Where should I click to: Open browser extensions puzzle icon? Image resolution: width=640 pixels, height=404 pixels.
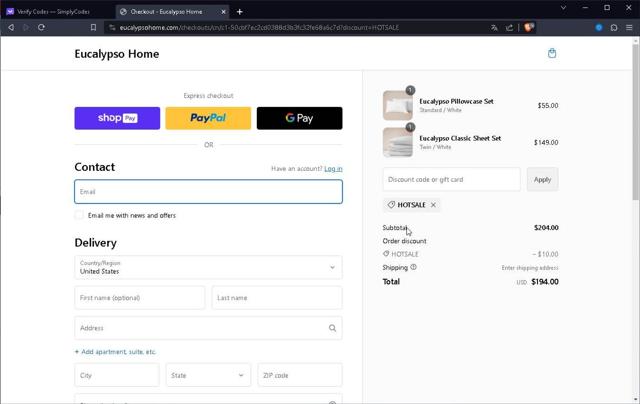614,27
